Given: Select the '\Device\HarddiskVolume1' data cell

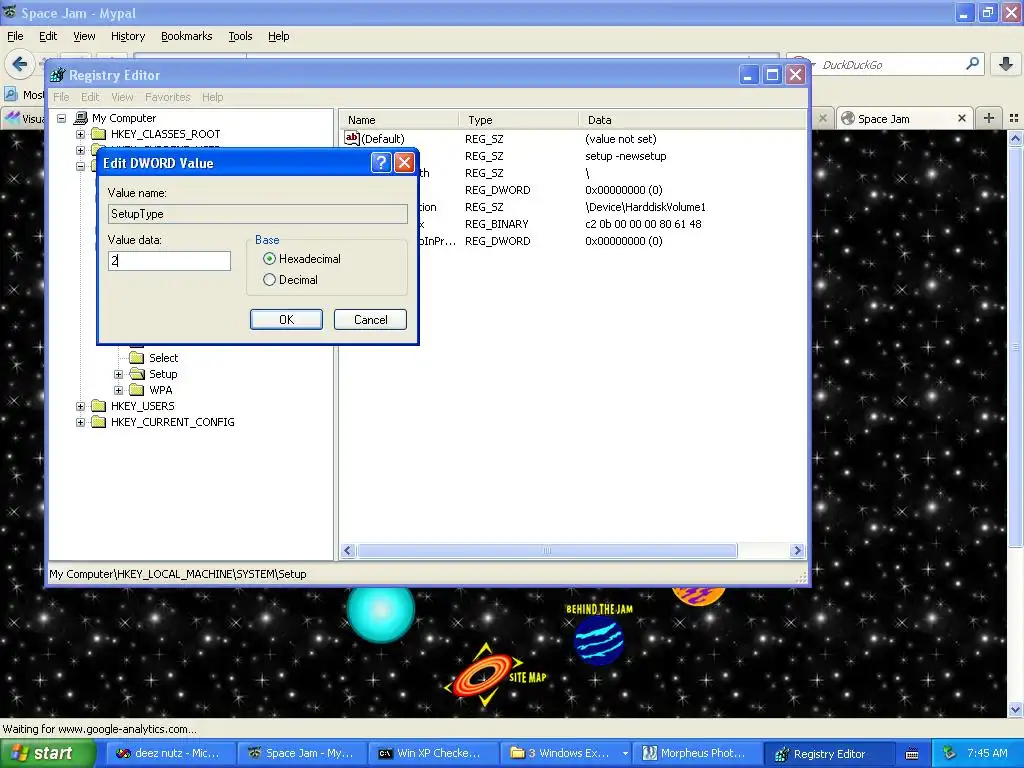Looking at the screenshot, I should click(x=645, y=207).
